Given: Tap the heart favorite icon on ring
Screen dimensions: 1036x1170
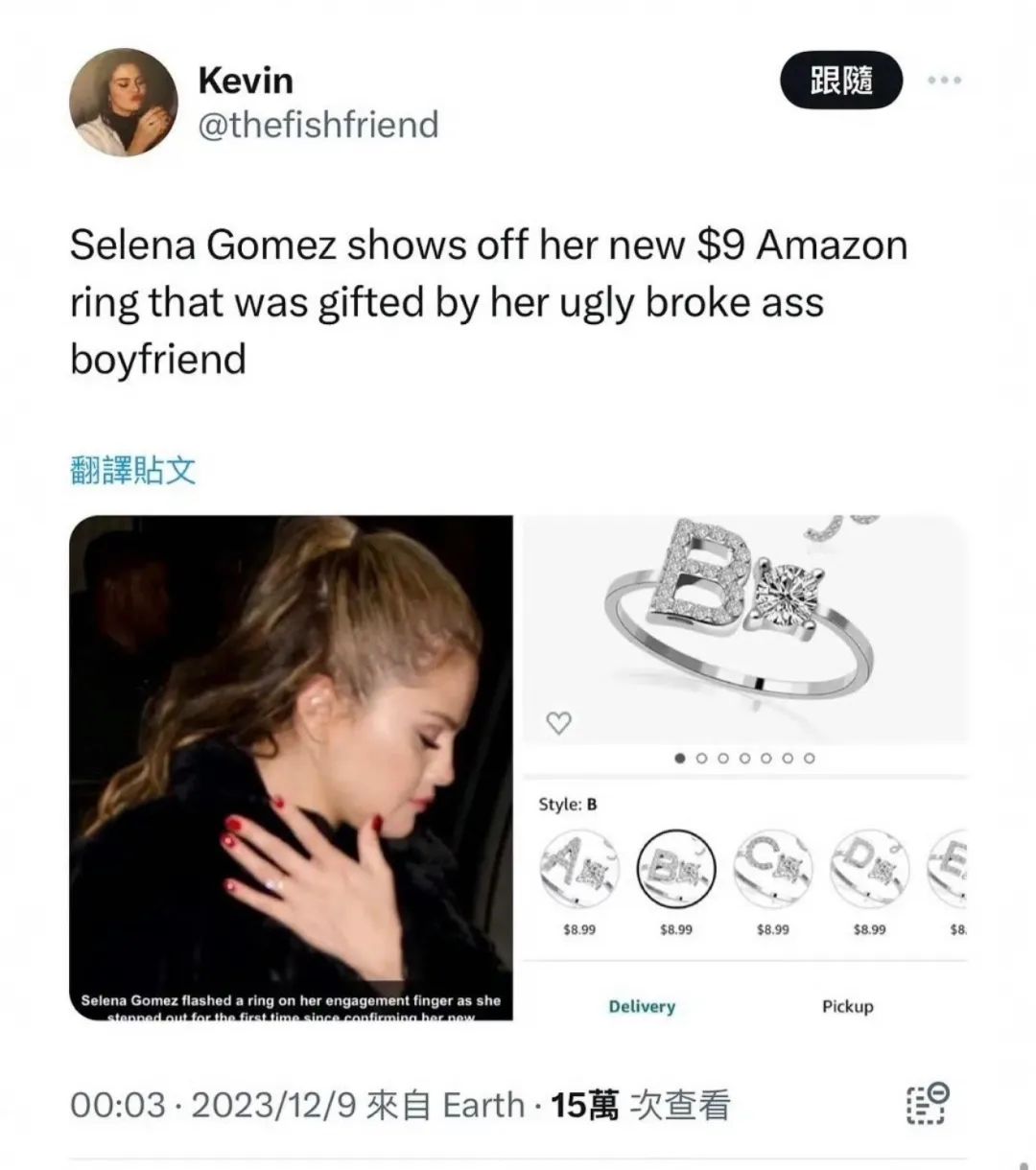Looking at the screenshot, I should click(x=558, y=724).
